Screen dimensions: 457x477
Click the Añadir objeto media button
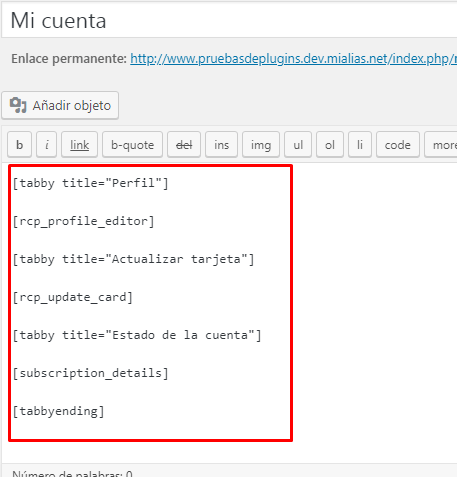[x=60, y=105]
